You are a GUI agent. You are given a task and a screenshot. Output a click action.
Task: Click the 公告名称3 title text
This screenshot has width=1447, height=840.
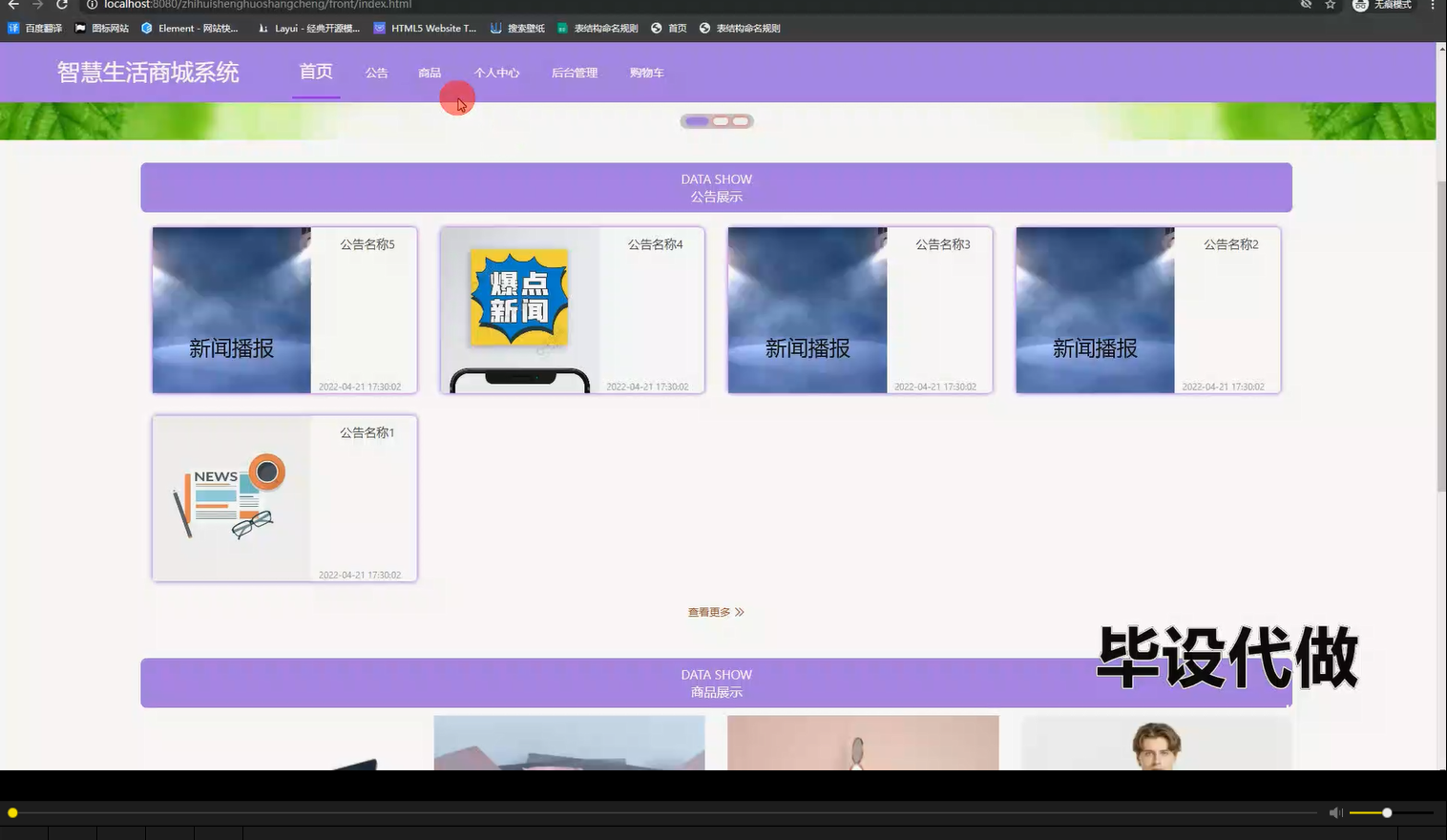tap(943, 244)
